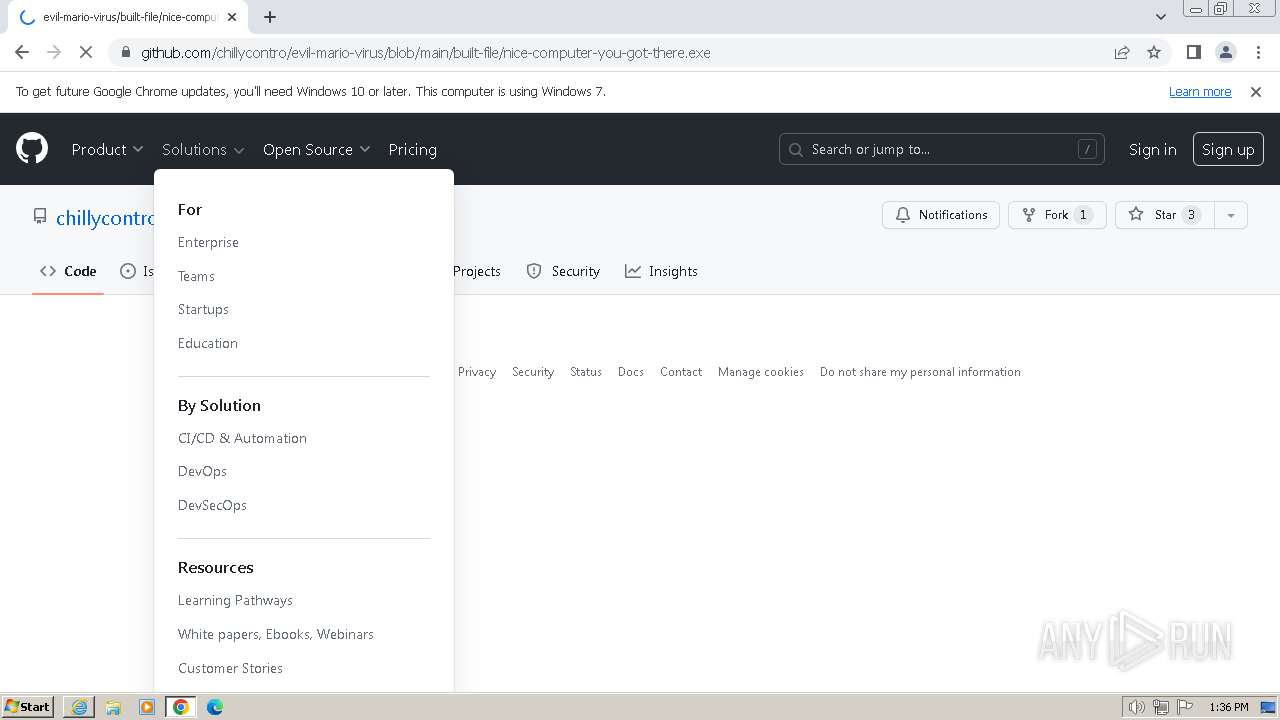Open the Windows Start menu

tap(28, 706)
